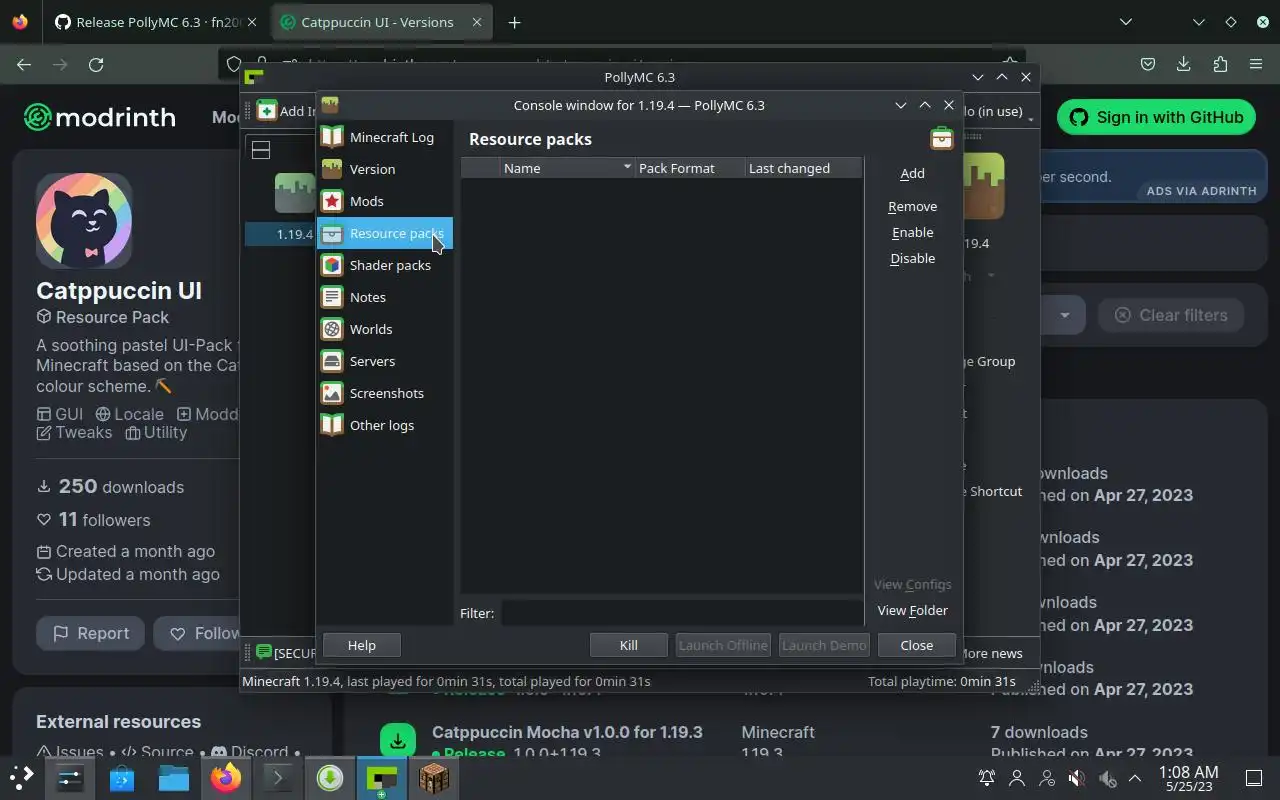Open the file manager taskbar icon
The image size is (1280, 800).
[x=174, y=778]
